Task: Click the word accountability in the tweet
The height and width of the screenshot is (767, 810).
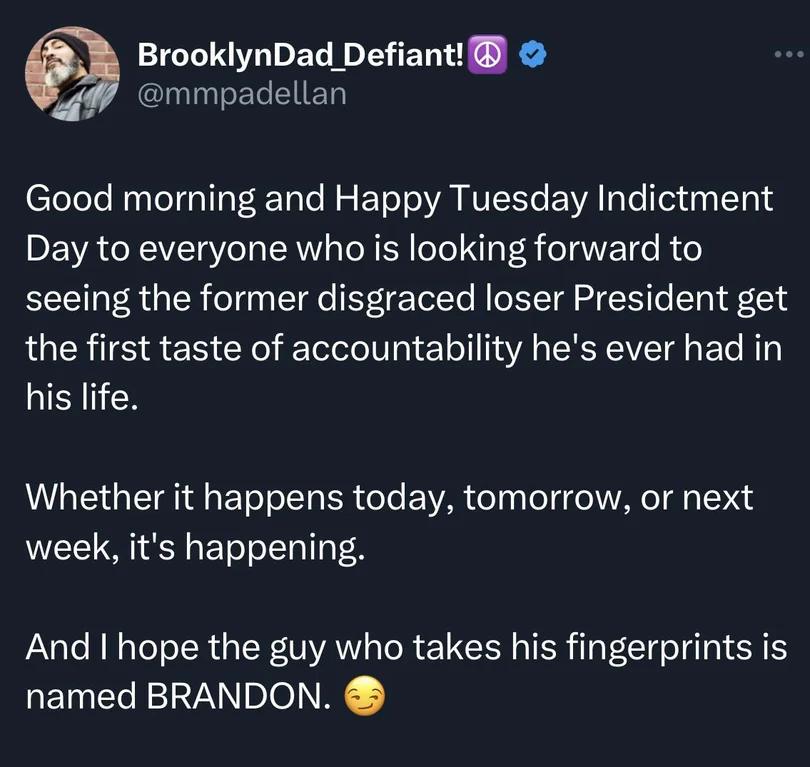Action: (407, 350)
